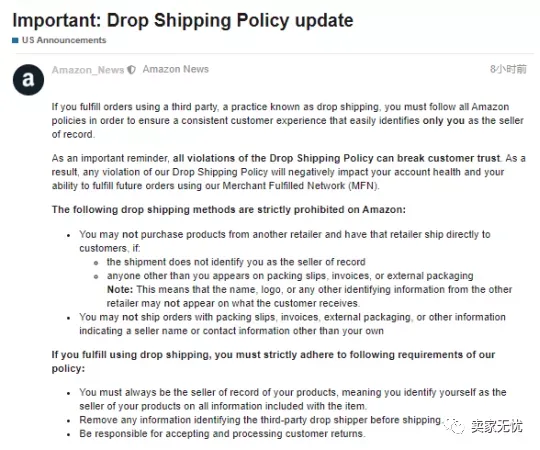
Task: Click the 'Remove any information identifying' bullet
Action: pos(260,420)
